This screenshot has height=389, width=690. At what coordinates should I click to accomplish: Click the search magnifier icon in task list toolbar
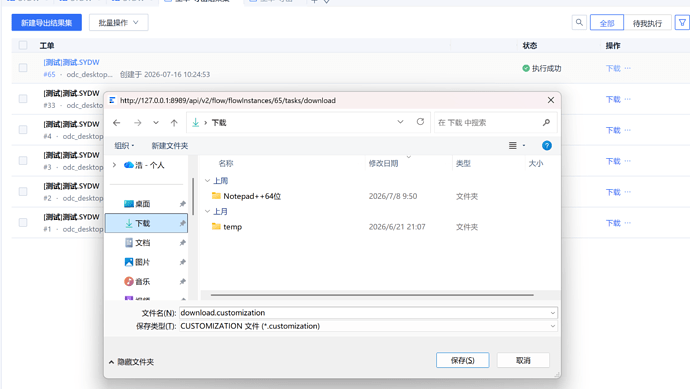click(x=579, y=22)
